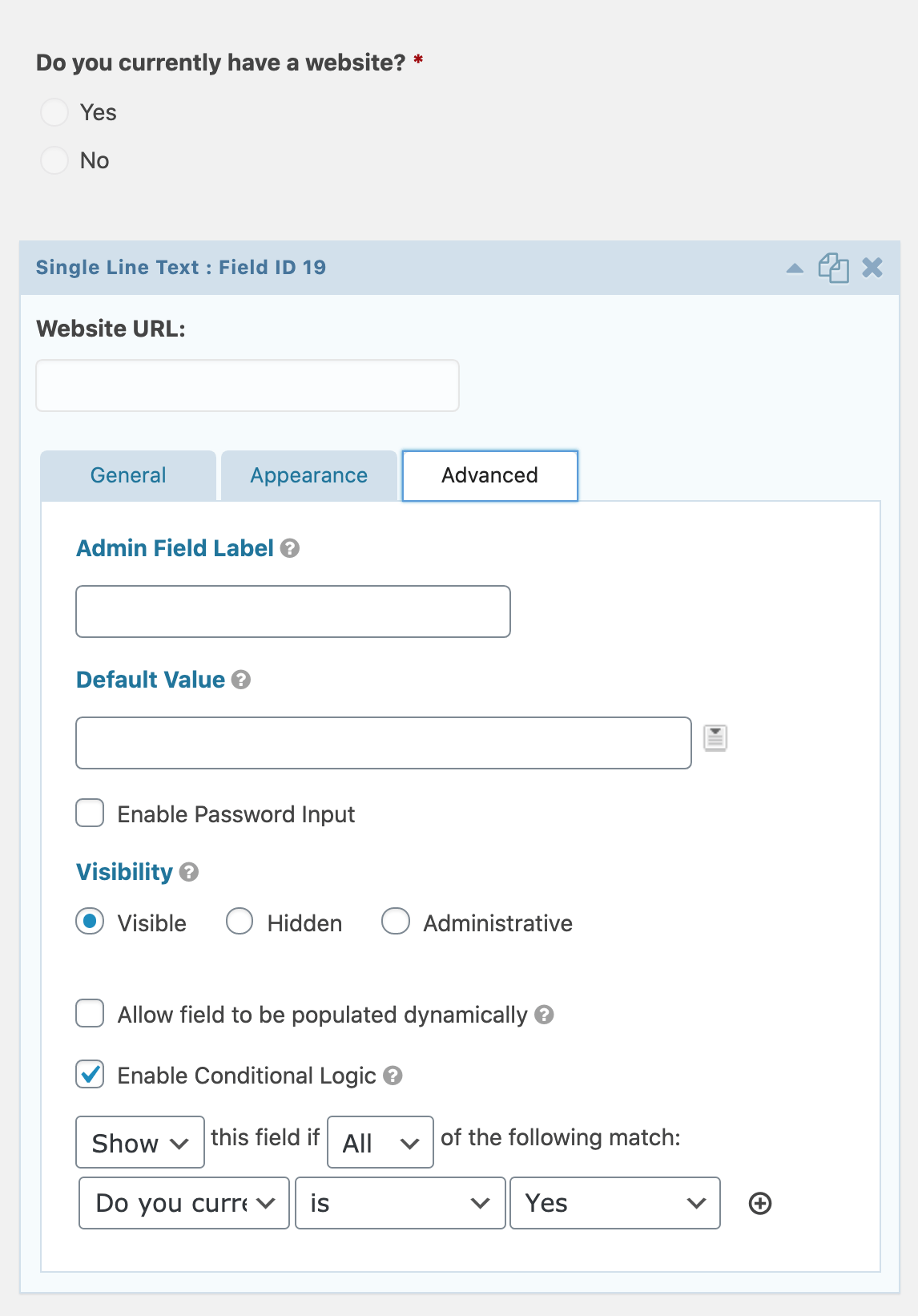
Task: Click help icon for dynamic population
Action: click(x=545, y=1015)
